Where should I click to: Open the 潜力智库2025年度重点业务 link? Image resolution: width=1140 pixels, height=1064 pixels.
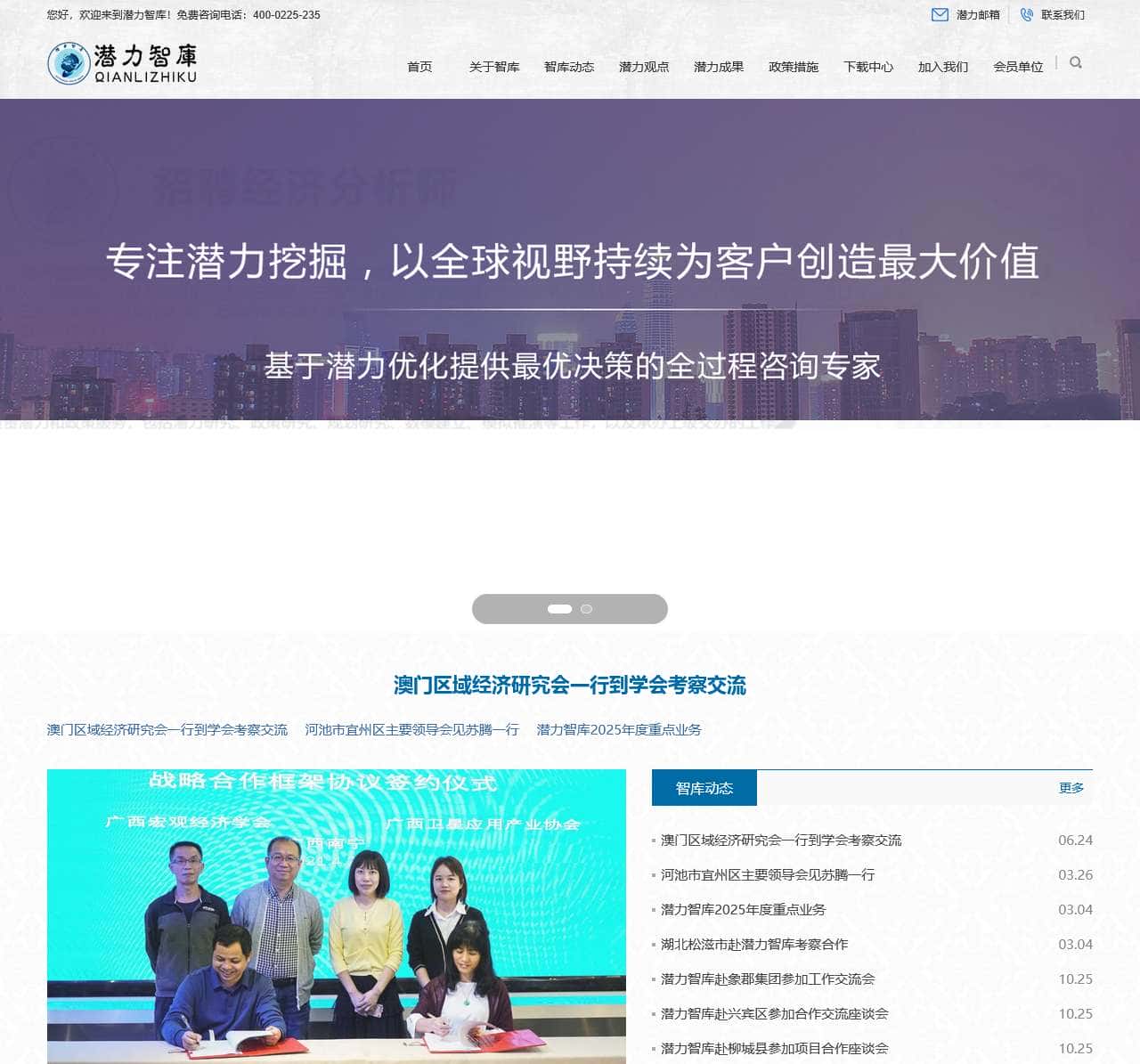pyautogui.click(x=743, y=910)
